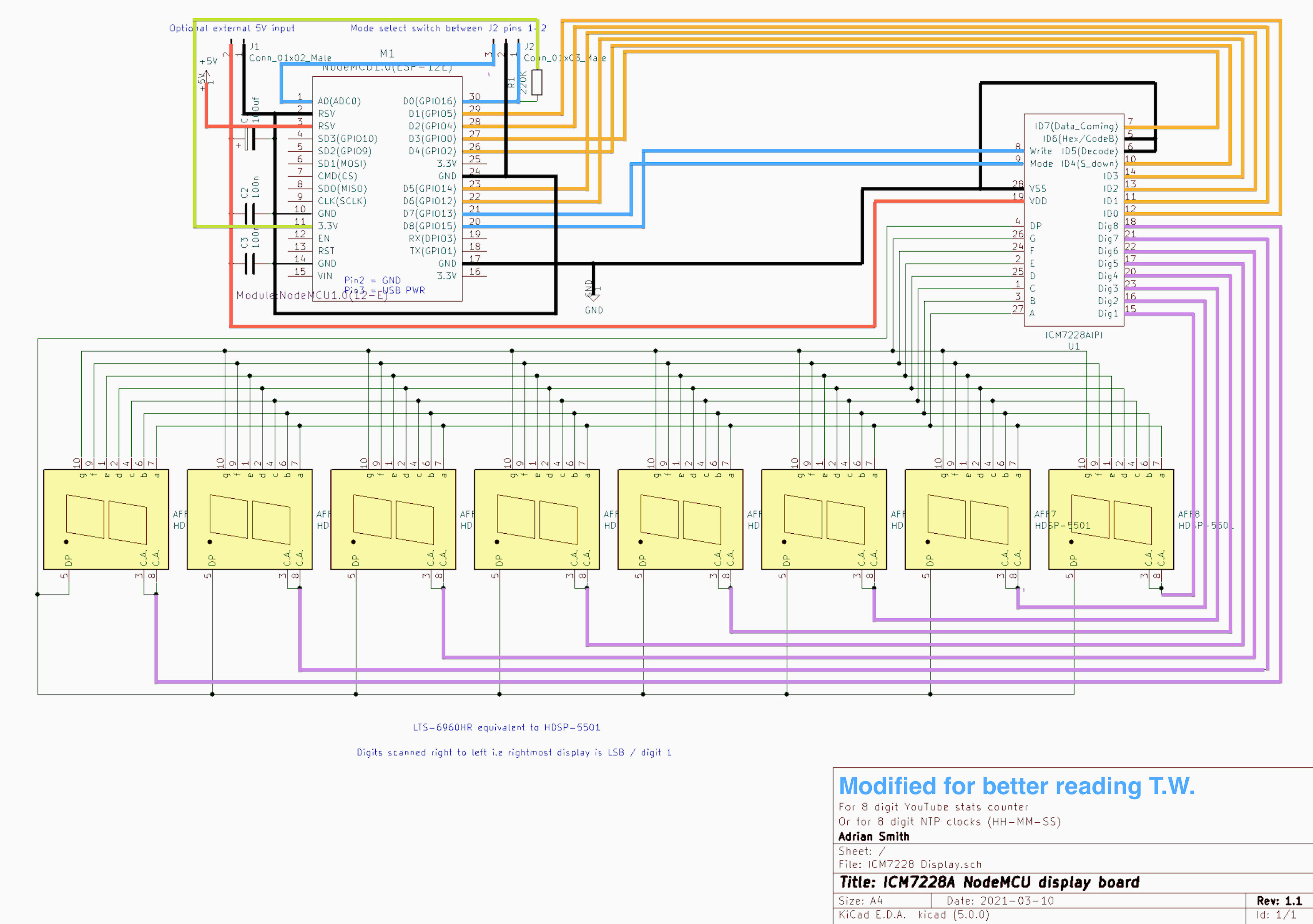Click the leftmost seven-segment display
This screenshot has height=924, width=1313.
106,519
